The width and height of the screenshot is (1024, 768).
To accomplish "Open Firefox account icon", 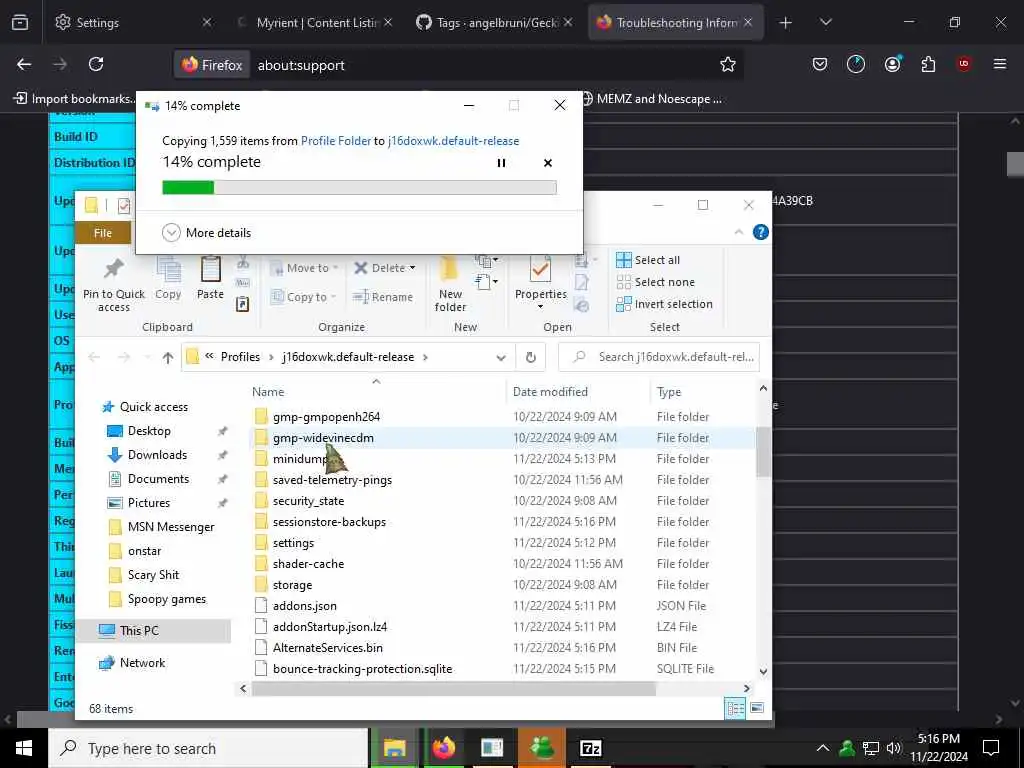I will (892, 64).
